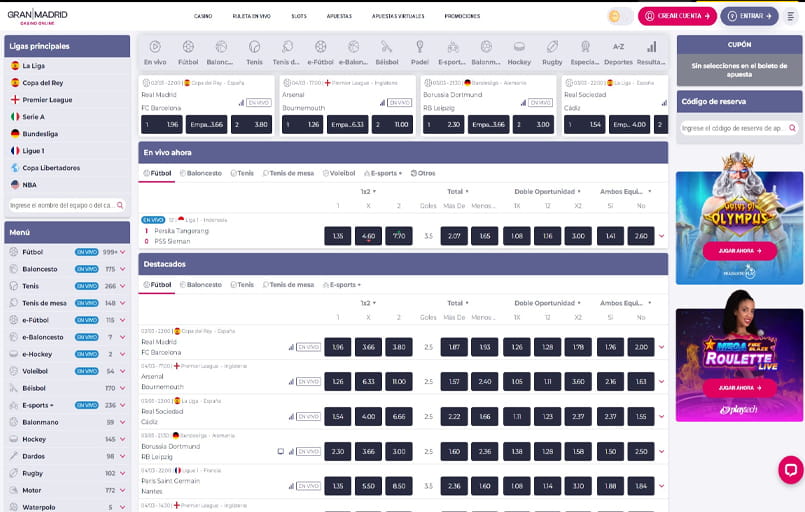805x512 pixels.
Task: Open Premier League in main leagues
Action: (47, 100)
